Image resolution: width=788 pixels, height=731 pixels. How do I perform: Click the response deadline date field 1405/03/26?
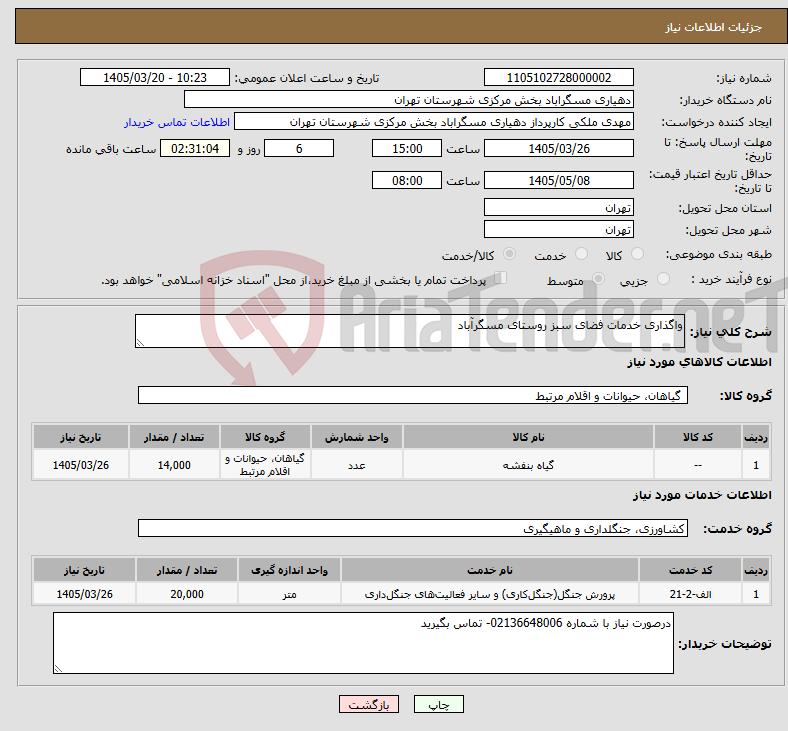[x=558, y=149]
